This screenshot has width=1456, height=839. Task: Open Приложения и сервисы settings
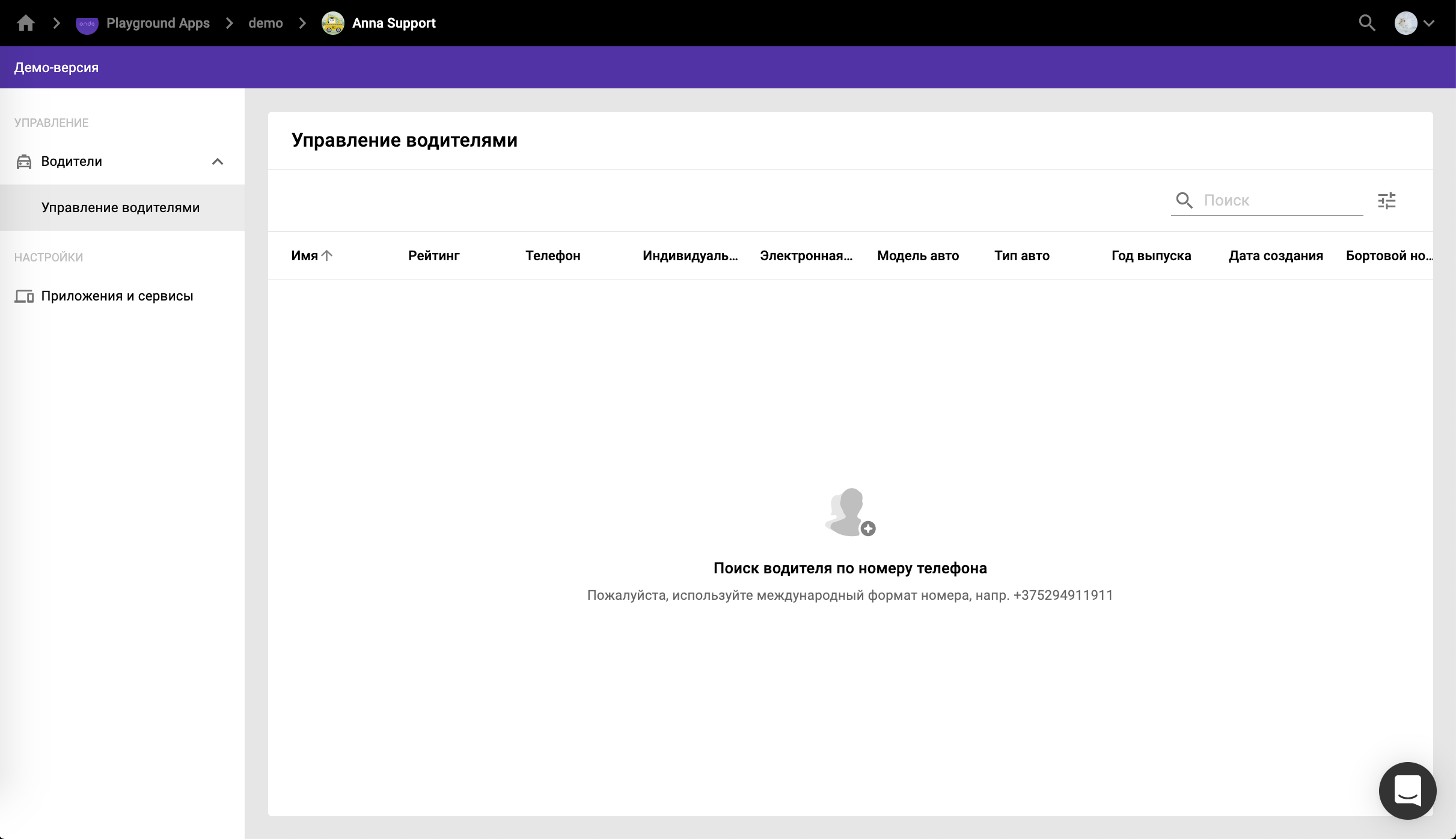point(117,296)
